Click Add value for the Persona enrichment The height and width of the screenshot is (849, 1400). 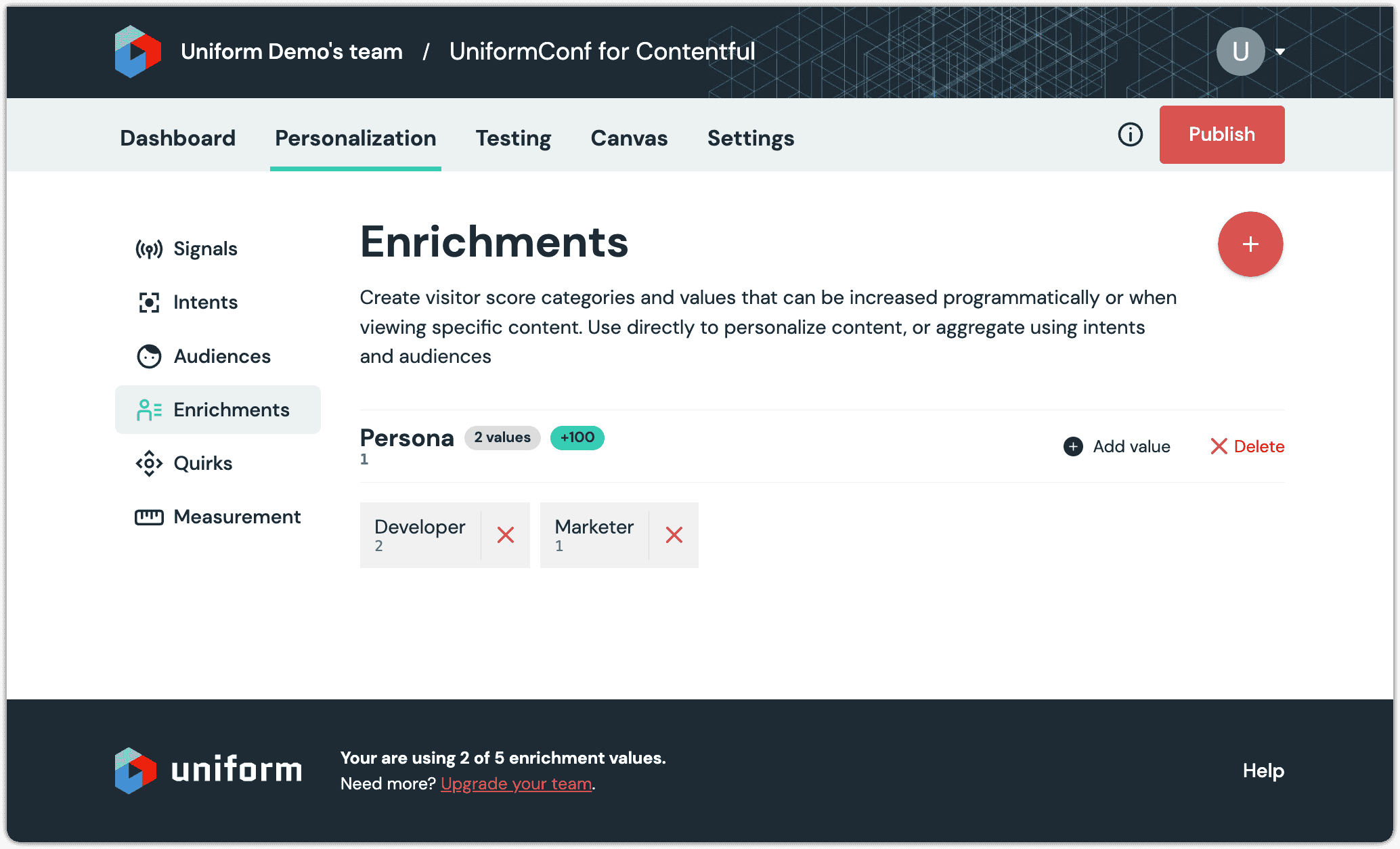1116,446
